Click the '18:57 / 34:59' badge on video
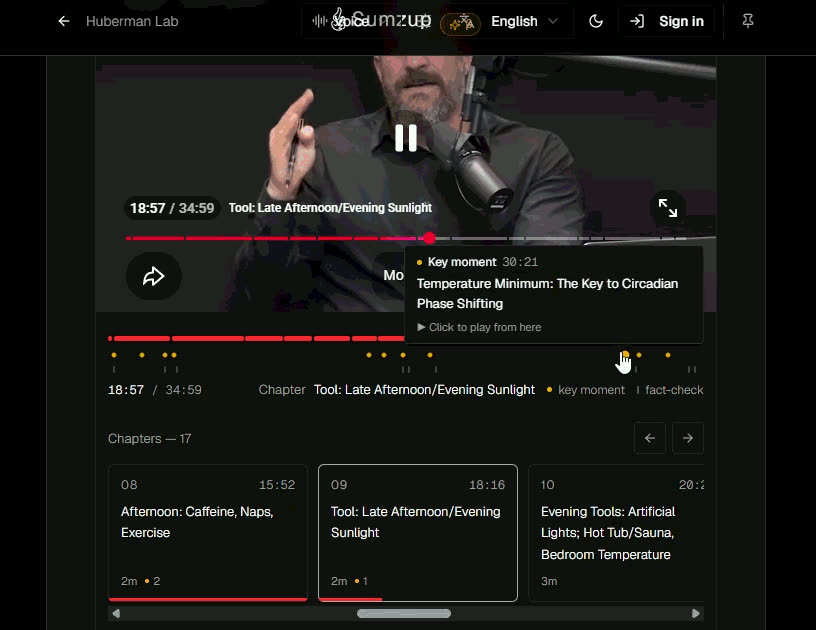Image resolution: width=816 pixels, height=630 pixels. pyautogui.click(x=172, y=209)
